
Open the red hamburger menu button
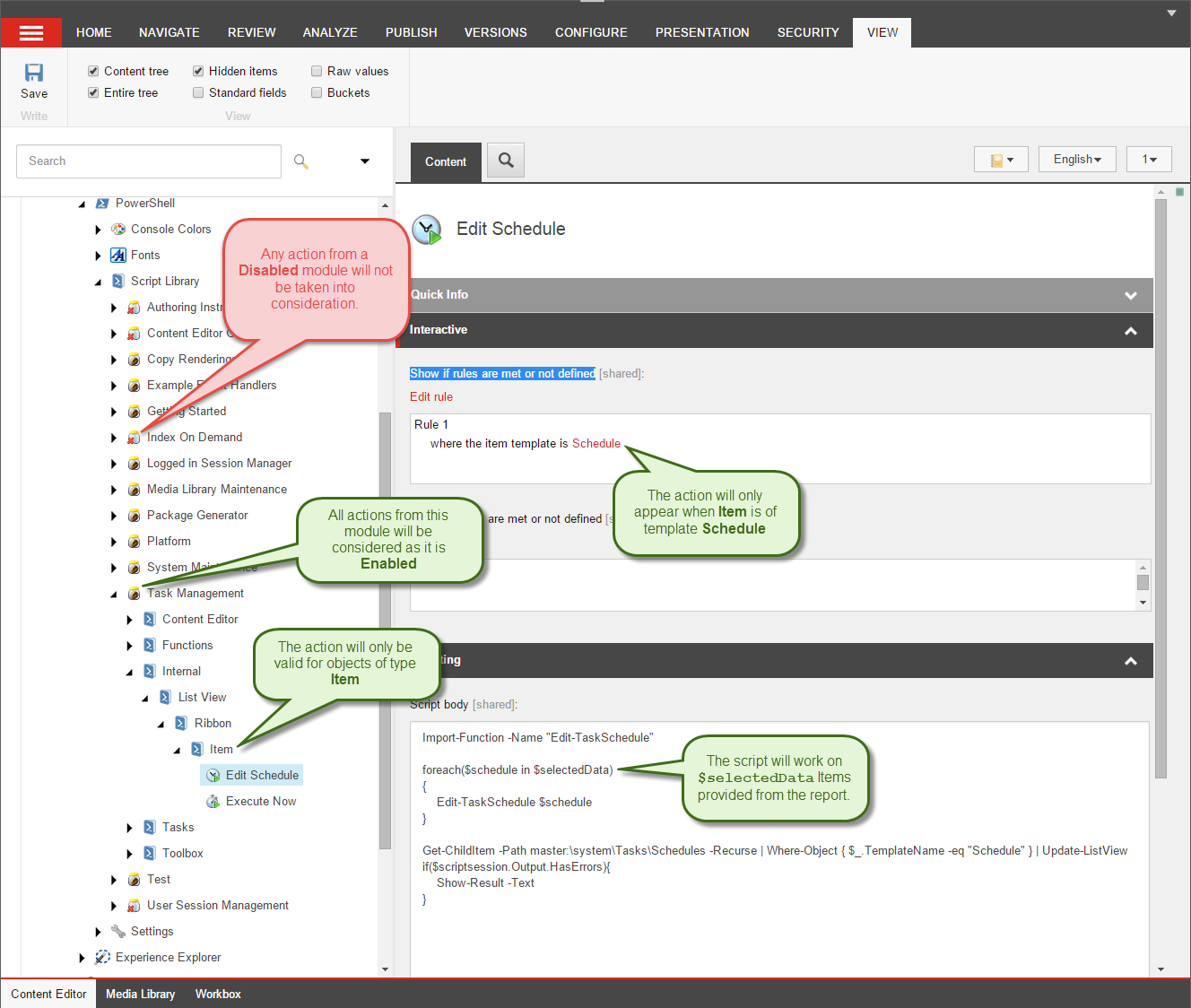(31, 33)
